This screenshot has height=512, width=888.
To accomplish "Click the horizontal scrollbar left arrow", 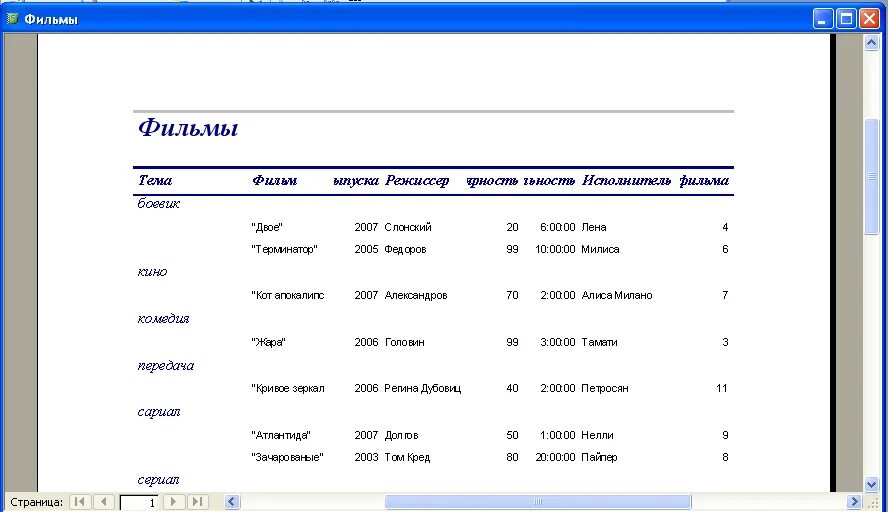I will pos(232,502).
